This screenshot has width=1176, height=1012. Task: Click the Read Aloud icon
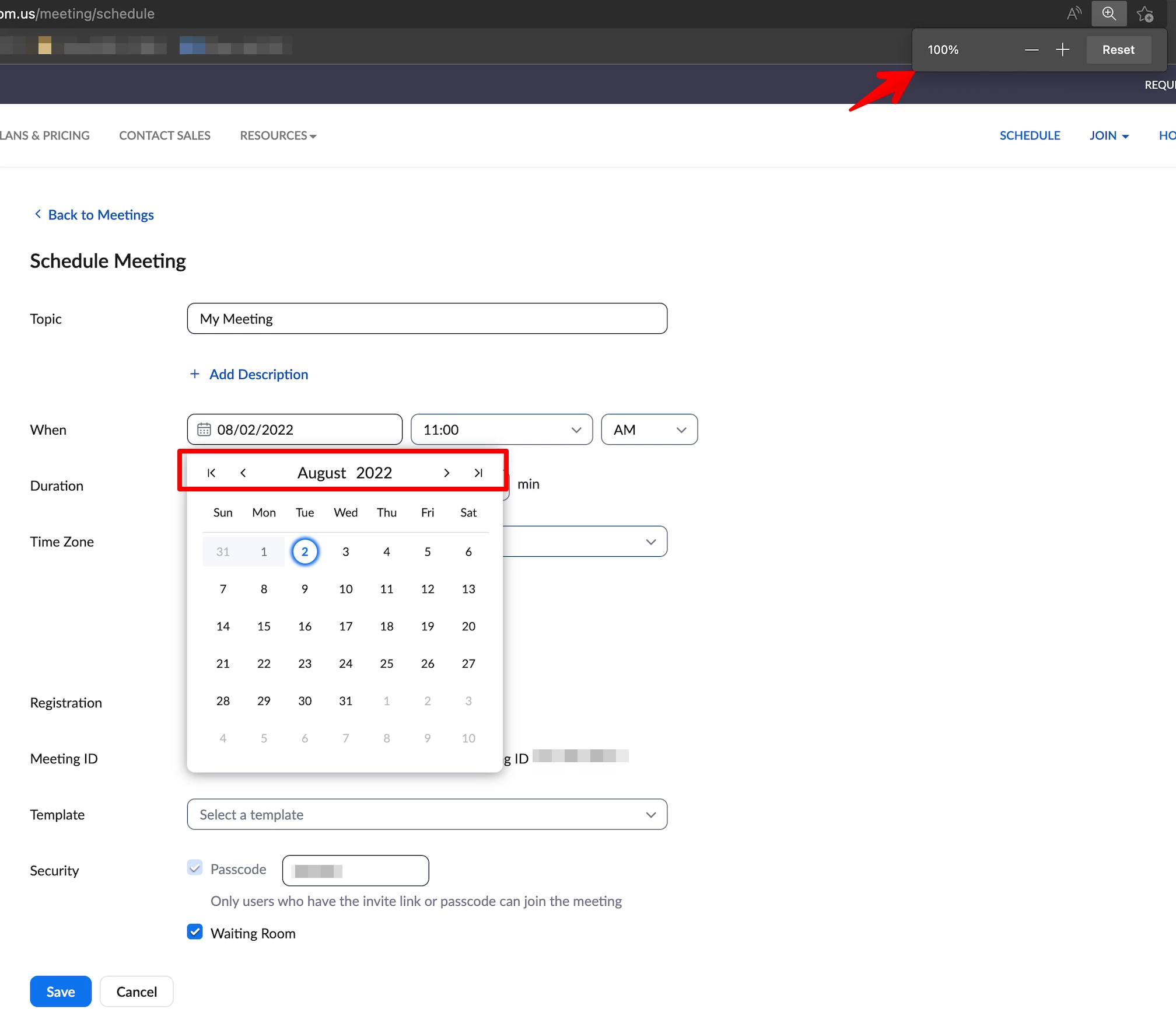[x=1074, y=13]
